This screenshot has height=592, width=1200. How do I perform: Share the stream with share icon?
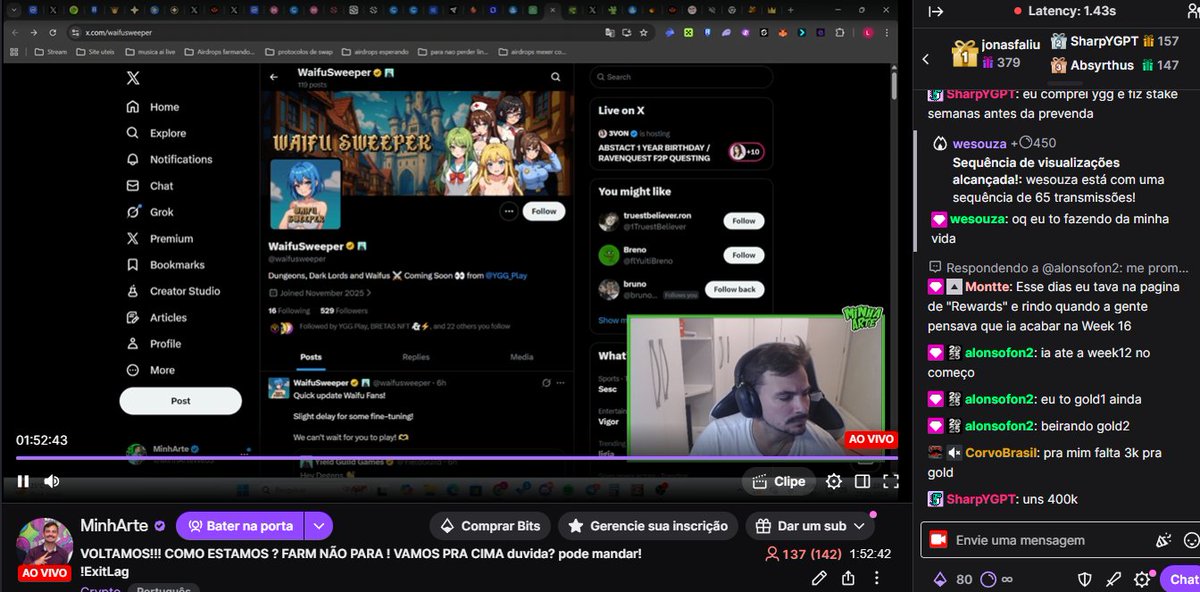[x=848, y=577]
